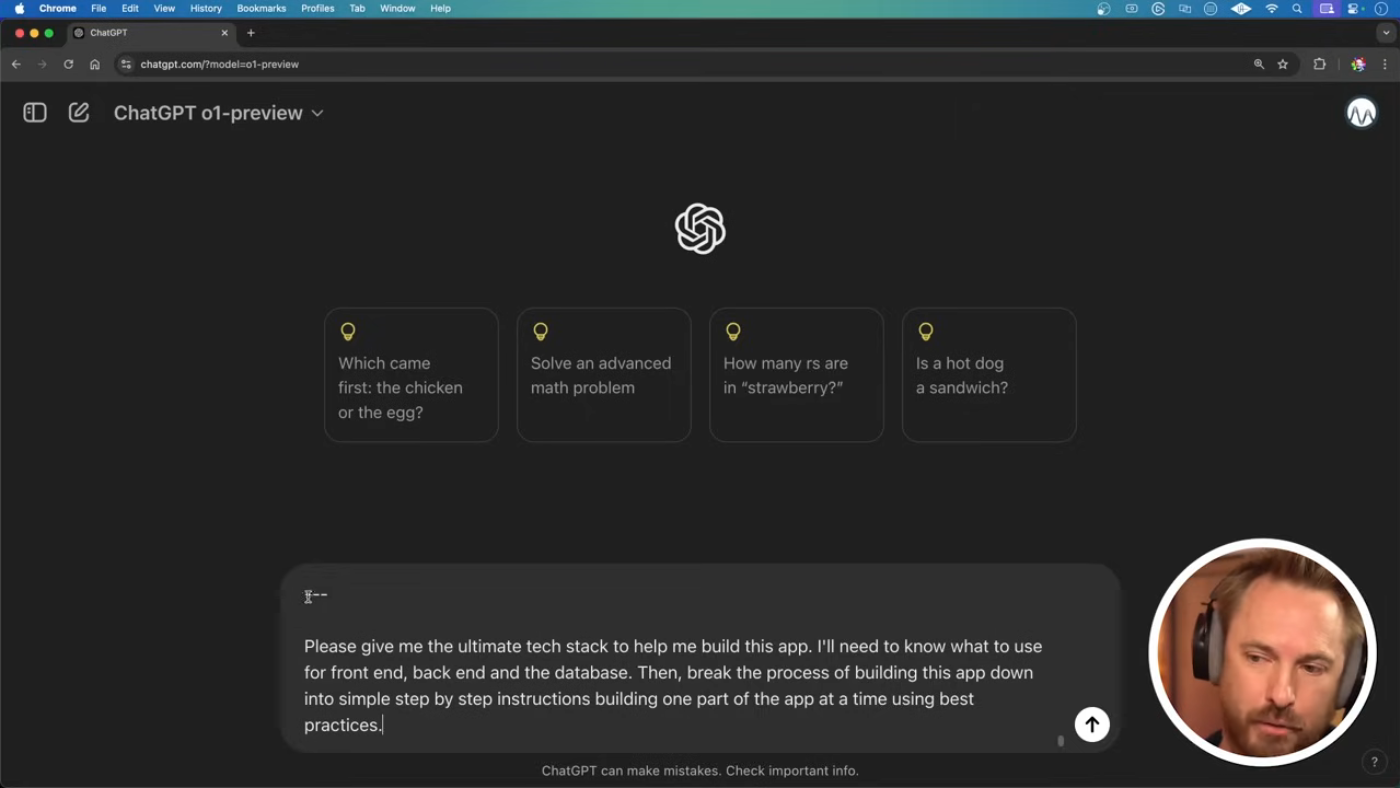Open the Window menu
The width and height of the screenshot is (1400, 788).
[x=398, y=8]
